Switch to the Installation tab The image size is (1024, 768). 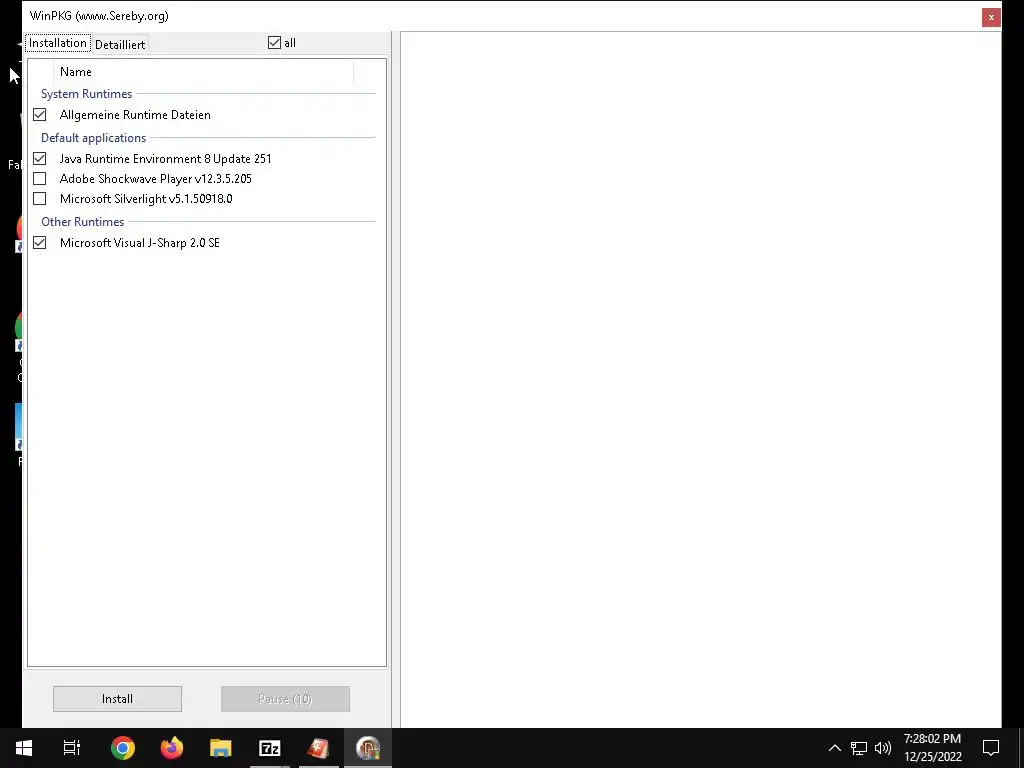[57, 43]
